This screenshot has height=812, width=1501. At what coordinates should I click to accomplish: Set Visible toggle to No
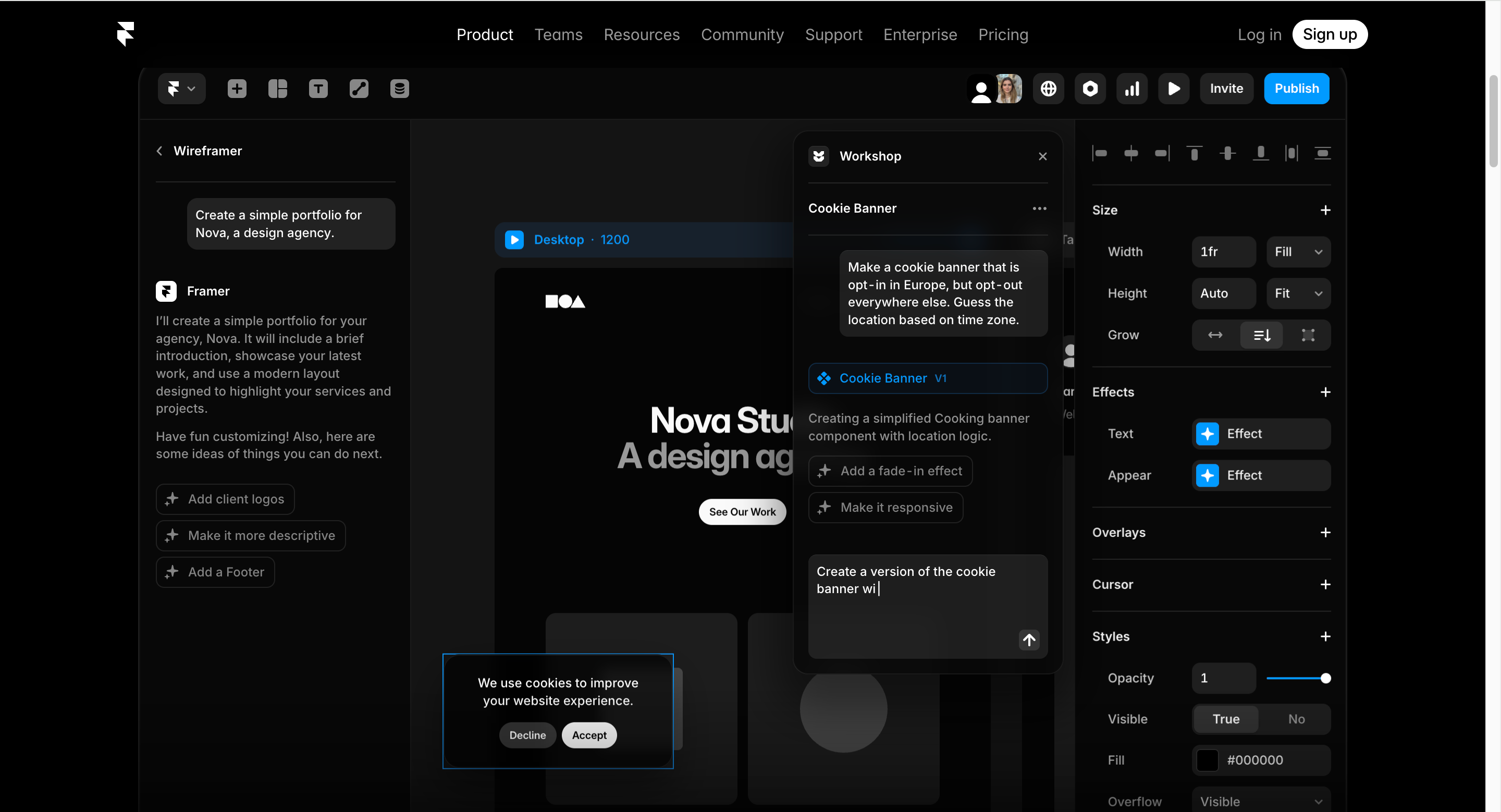pyautogui.click(x=1296, y=719)
